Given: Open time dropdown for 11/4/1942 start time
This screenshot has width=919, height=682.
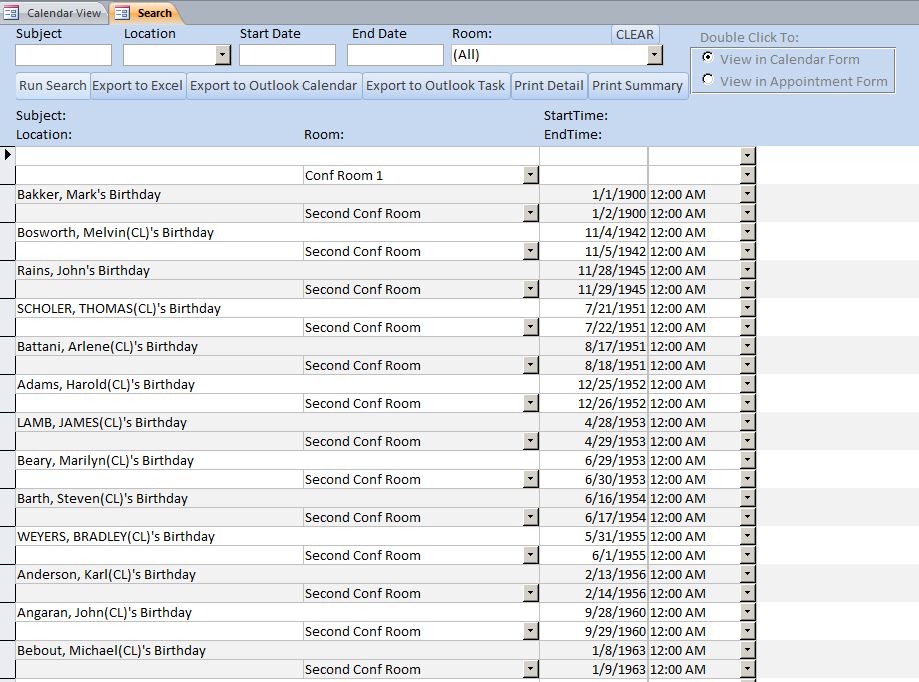Looking at the screenshot, I should click(747, 232).
